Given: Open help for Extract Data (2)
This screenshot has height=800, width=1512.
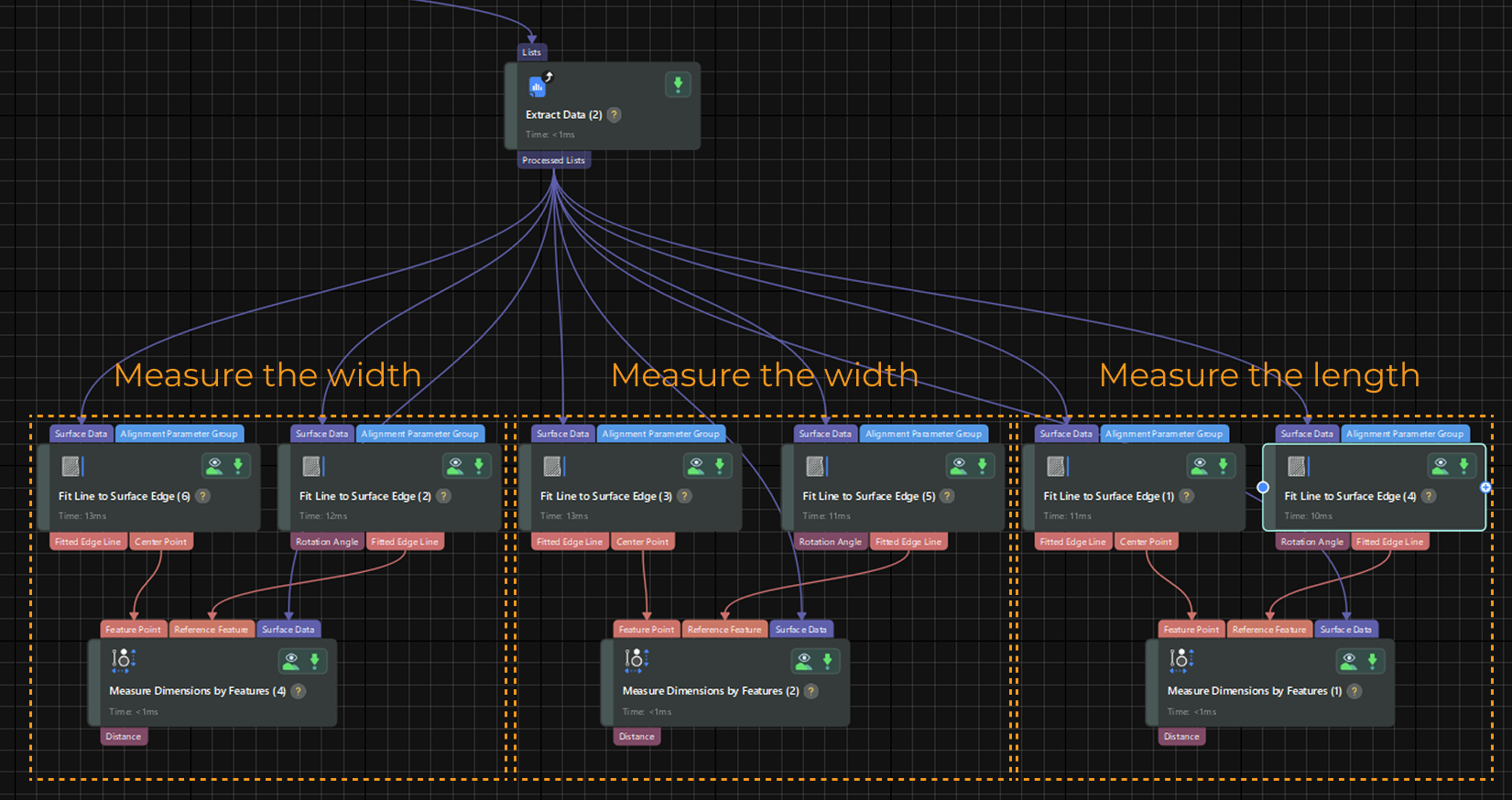Looking at the screenshot, I should (615, 115).
